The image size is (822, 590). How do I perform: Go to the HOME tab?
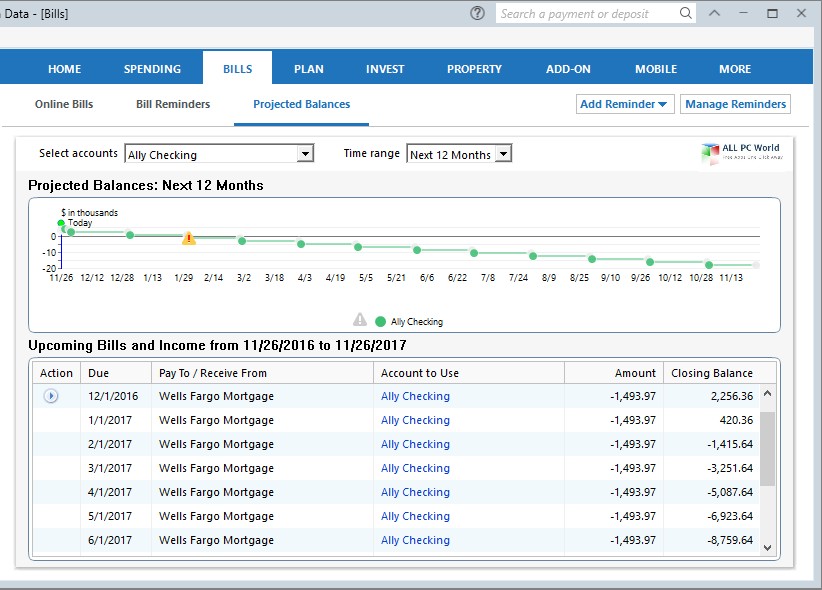[64, 69]
